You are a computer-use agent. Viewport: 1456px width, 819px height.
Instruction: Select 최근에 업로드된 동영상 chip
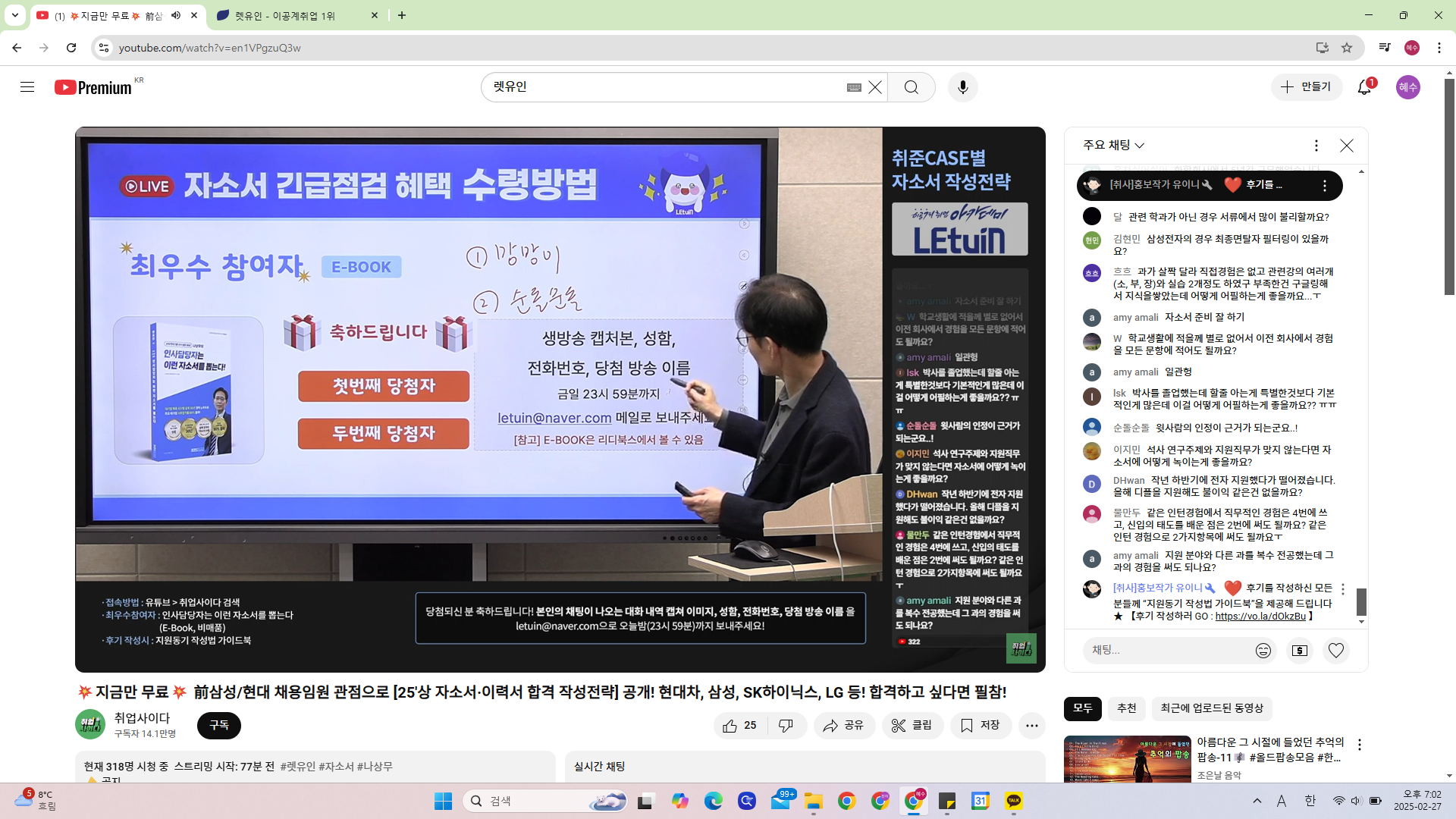[1212, 708]
